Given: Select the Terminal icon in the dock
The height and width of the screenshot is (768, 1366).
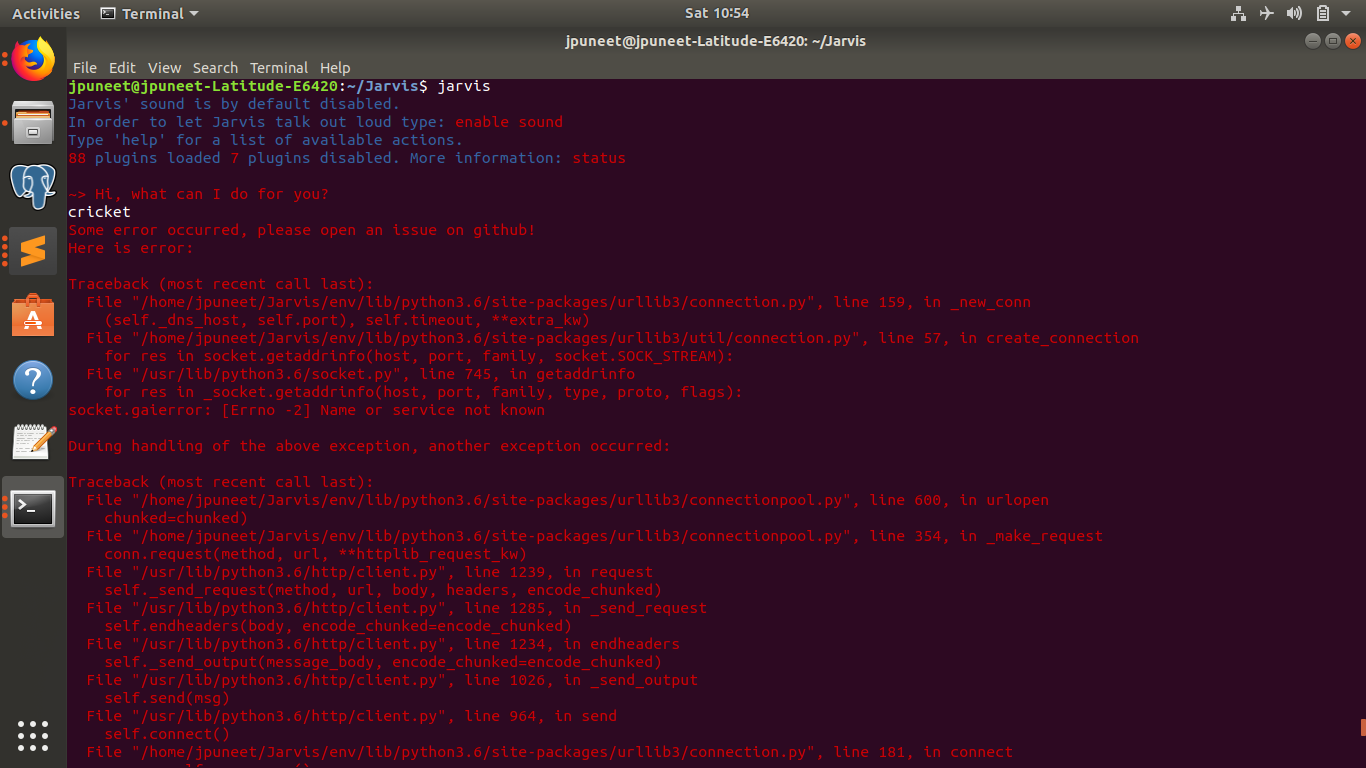Looking at the screenshot, I should point(33,508).
